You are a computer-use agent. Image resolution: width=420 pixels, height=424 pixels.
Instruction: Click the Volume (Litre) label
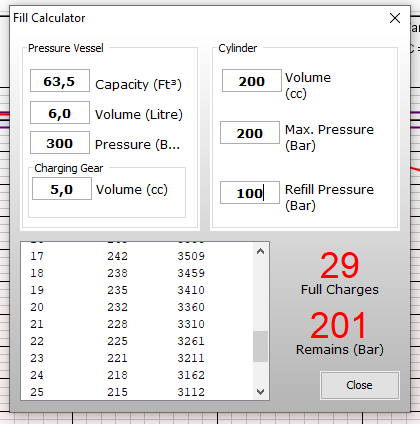click(139, 114)
